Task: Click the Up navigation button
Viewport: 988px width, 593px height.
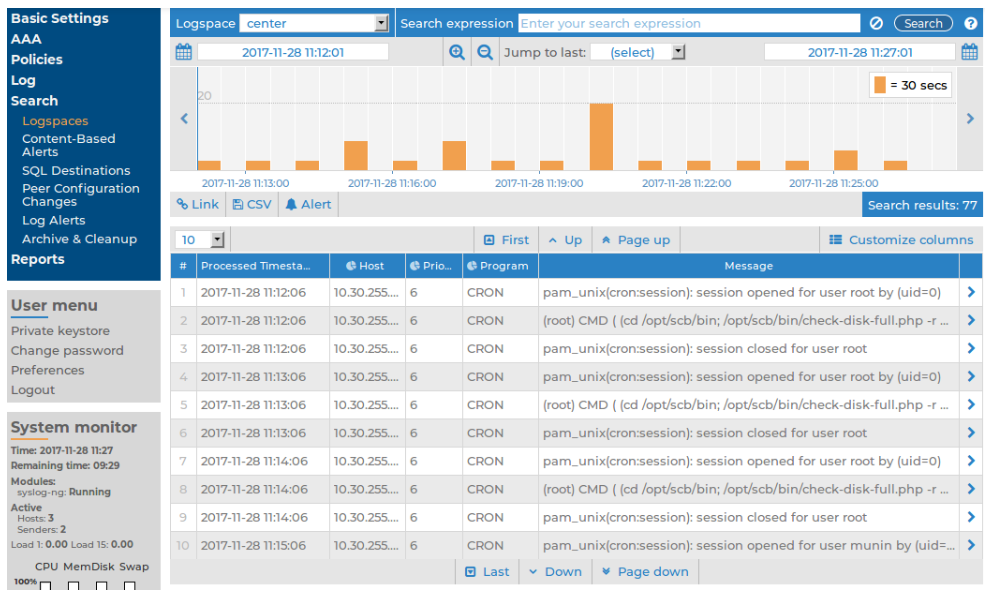Action: (565, 239)
